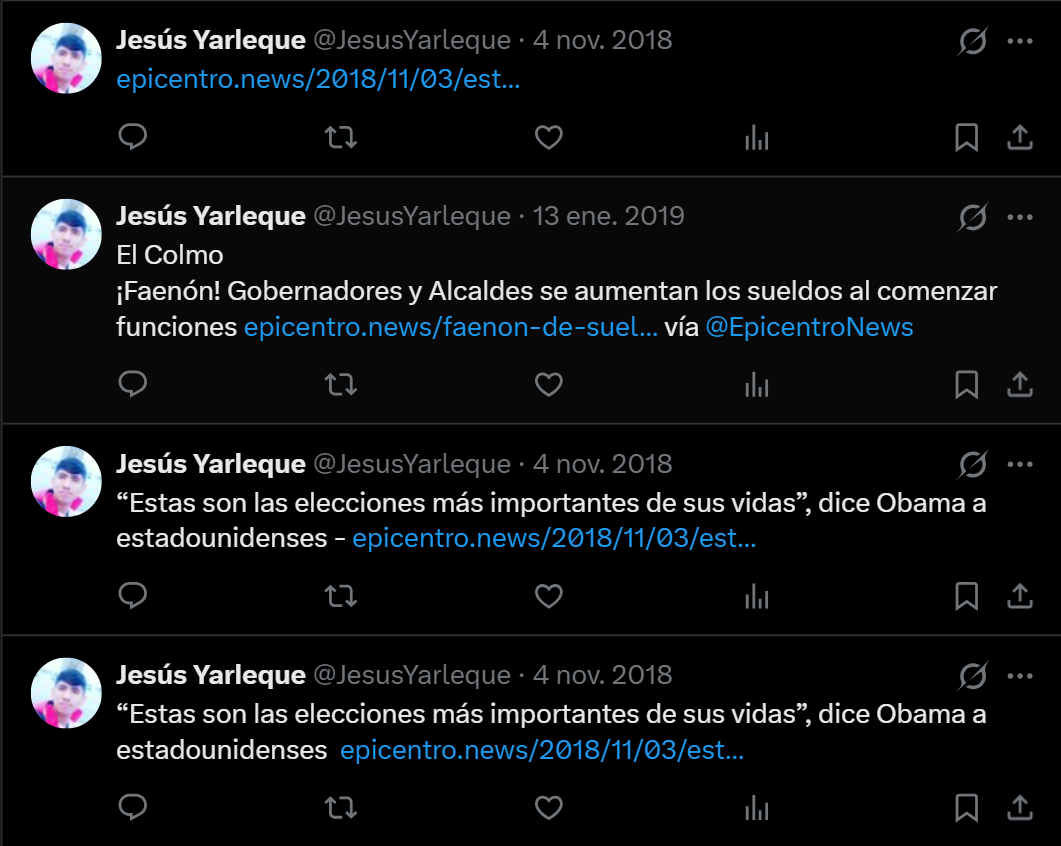
Task: Reply to the 'El Colmo' tweet
Action: pyautogui.click(x=133, y=384)
